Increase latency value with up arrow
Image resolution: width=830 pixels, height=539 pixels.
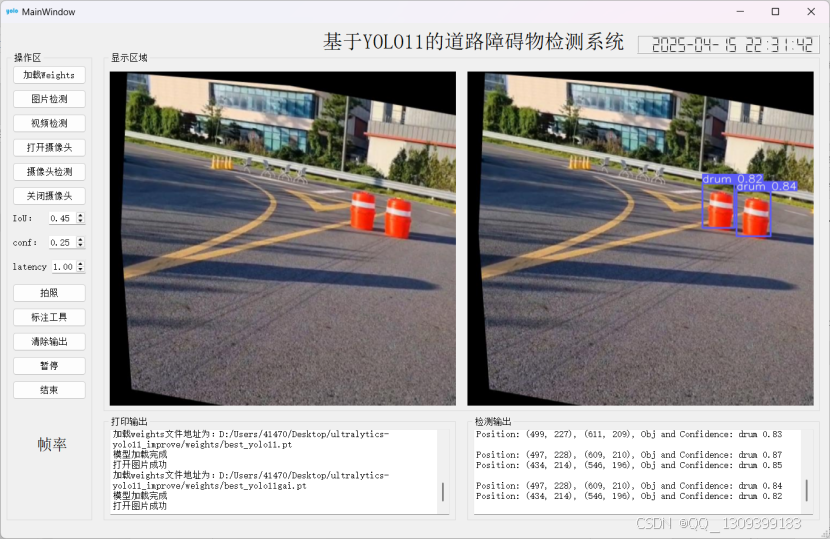coord(80,264)
